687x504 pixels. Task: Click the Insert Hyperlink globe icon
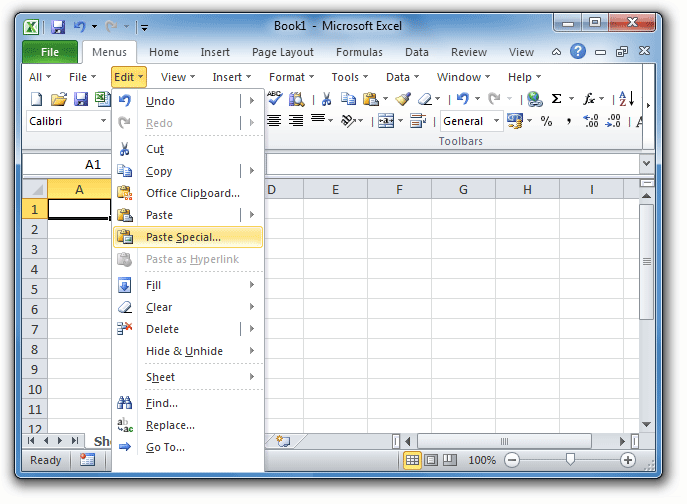(x=535, y=99)
